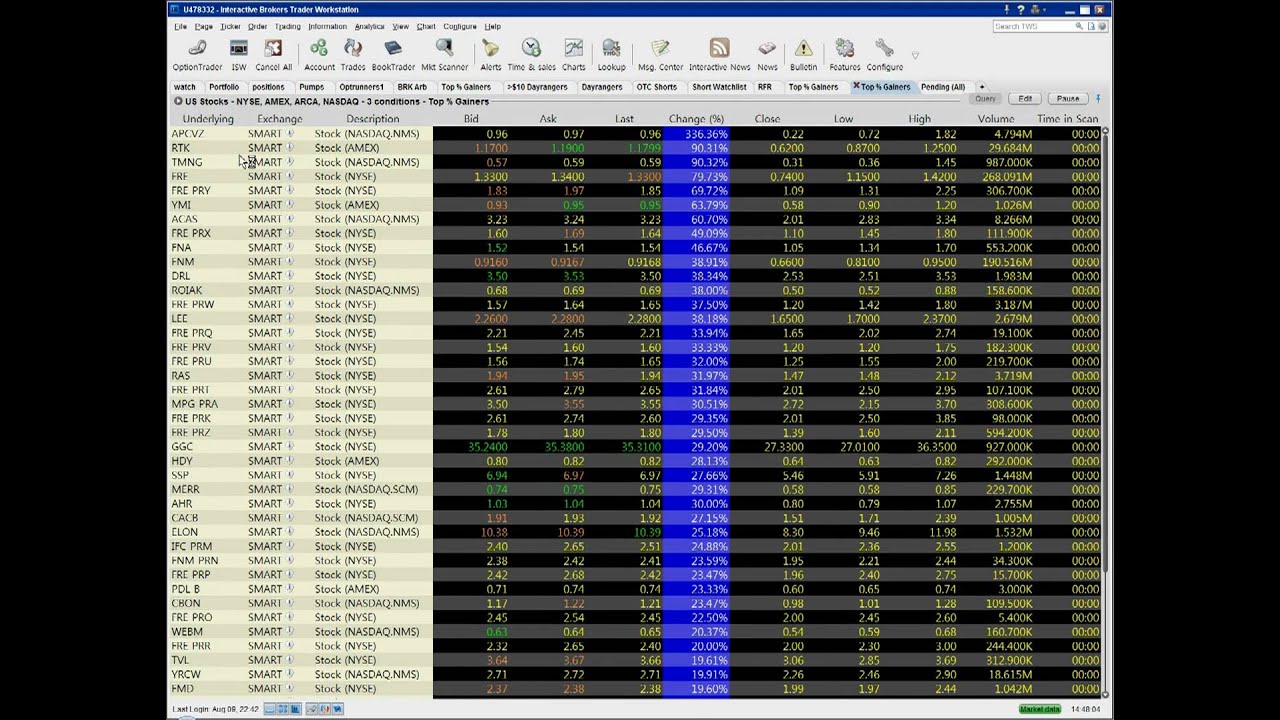Open the Alerts bell icon
Image resolution: width=1280 pixels, height=720 pixels.
pyautogui.click(x=490, y=55)
